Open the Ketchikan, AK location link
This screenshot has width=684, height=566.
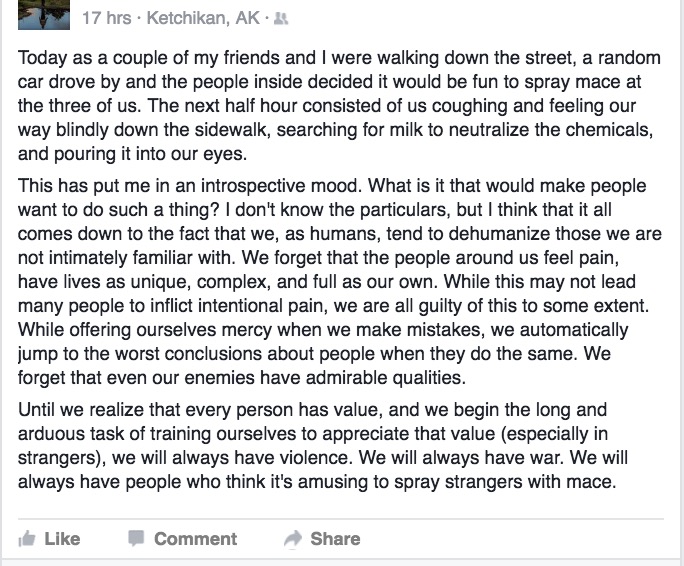[x=203, y=18]
